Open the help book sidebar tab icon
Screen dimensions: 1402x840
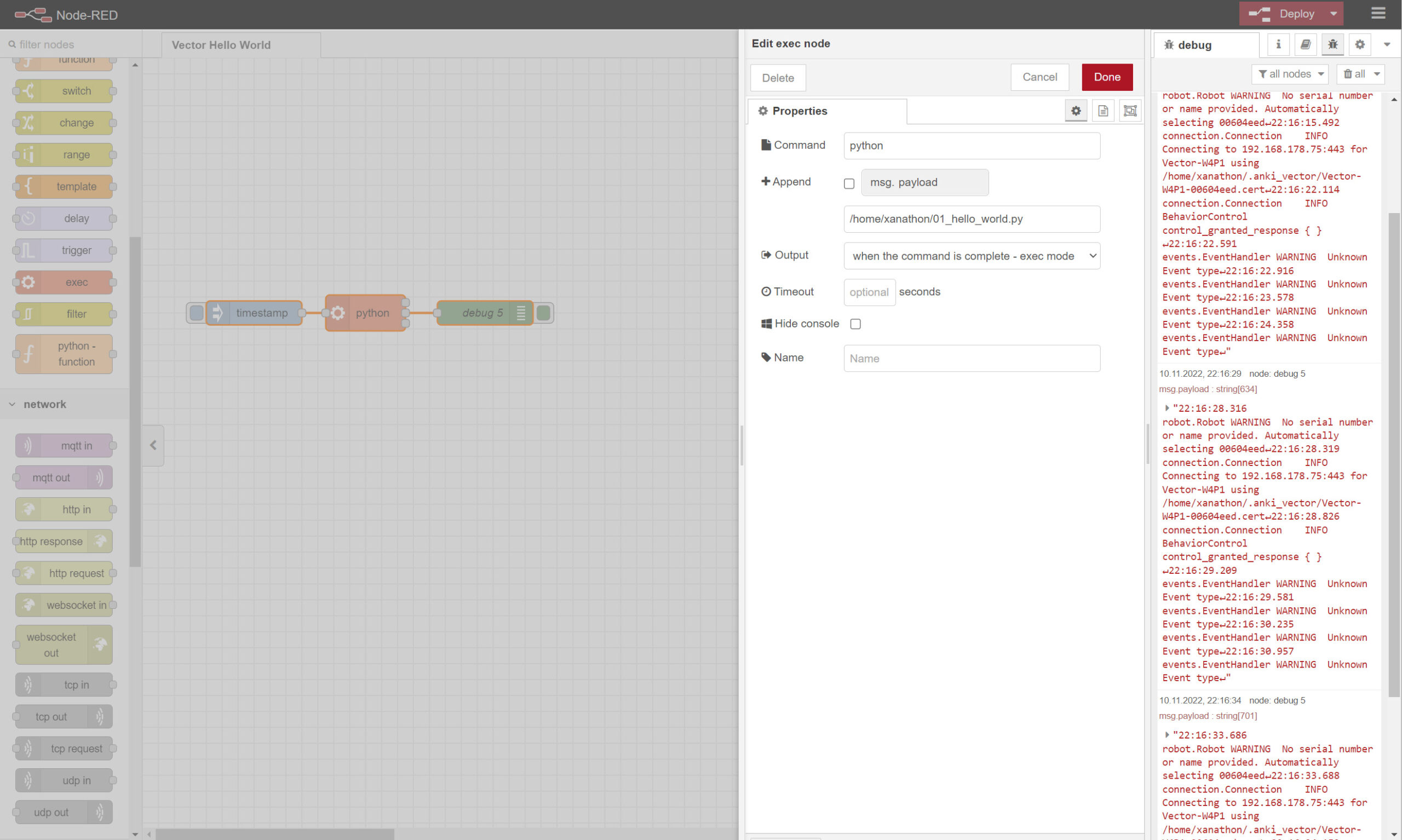point(1305,44)
